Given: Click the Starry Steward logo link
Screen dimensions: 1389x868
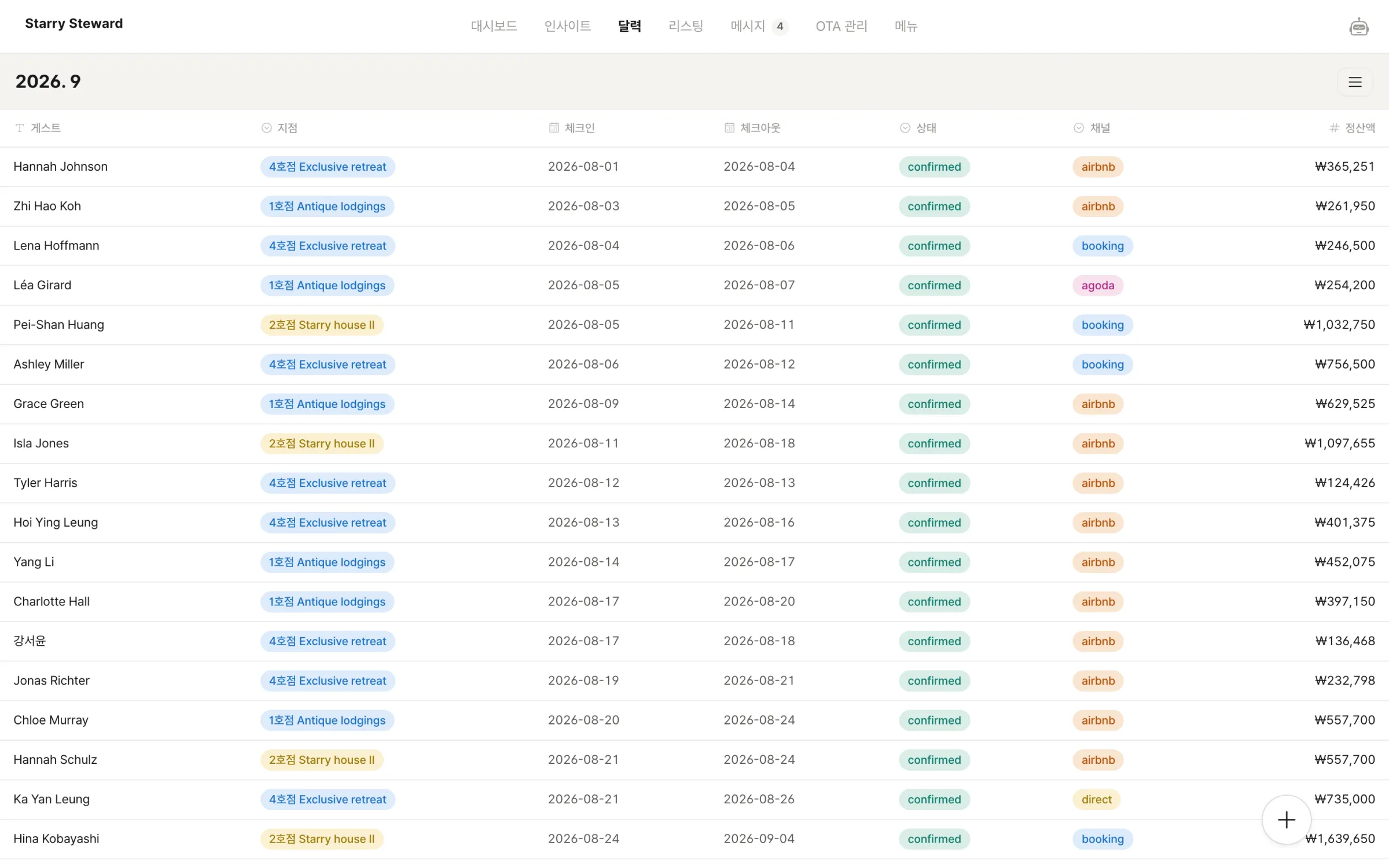Looking at the screenshot, I should tap(74, 24).
